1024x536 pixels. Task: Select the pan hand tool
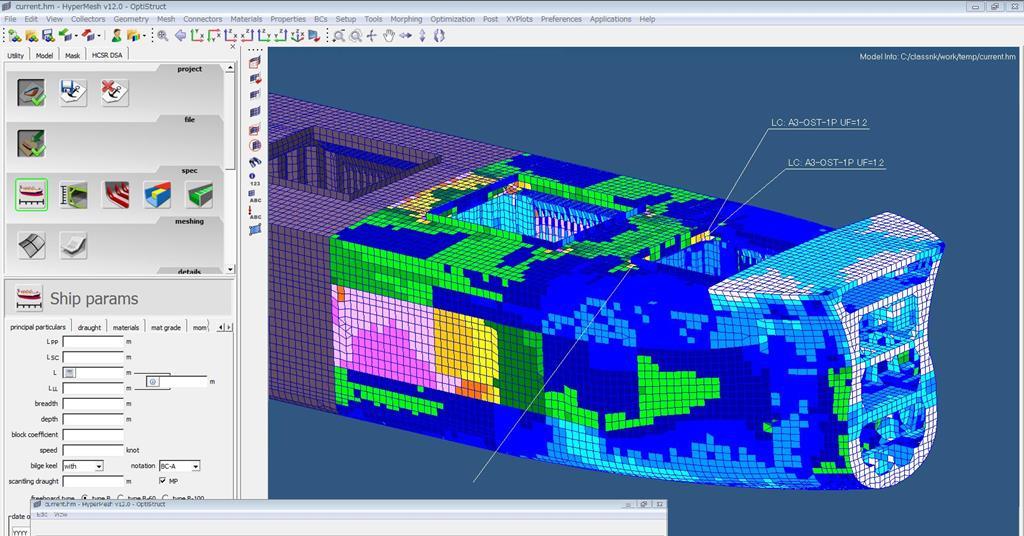[x=389, y=36]
